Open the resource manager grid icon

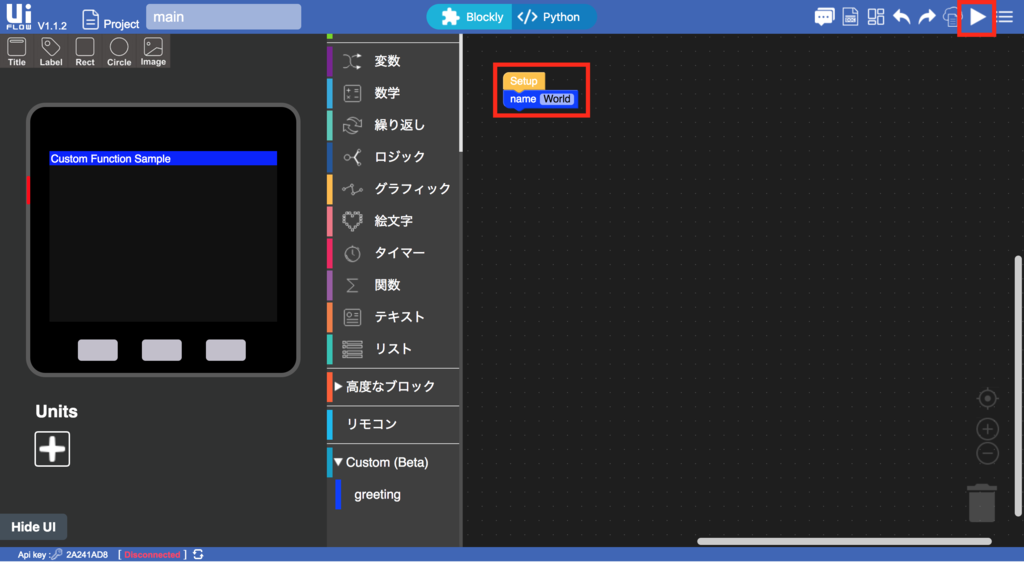(x=876, y=17)
